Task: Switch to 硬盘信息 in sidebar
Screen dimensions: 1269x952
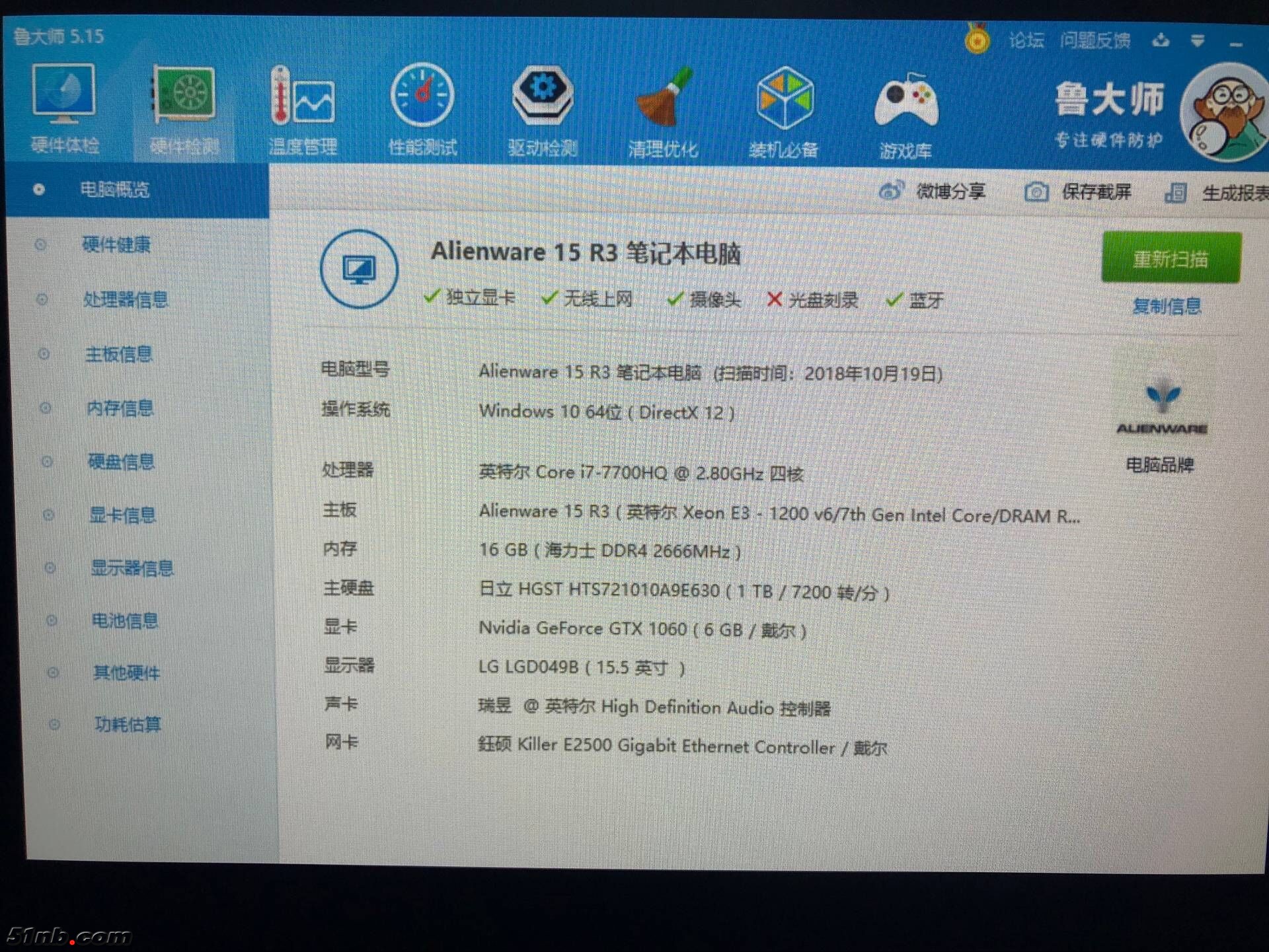Action: (x=121, y=461)
